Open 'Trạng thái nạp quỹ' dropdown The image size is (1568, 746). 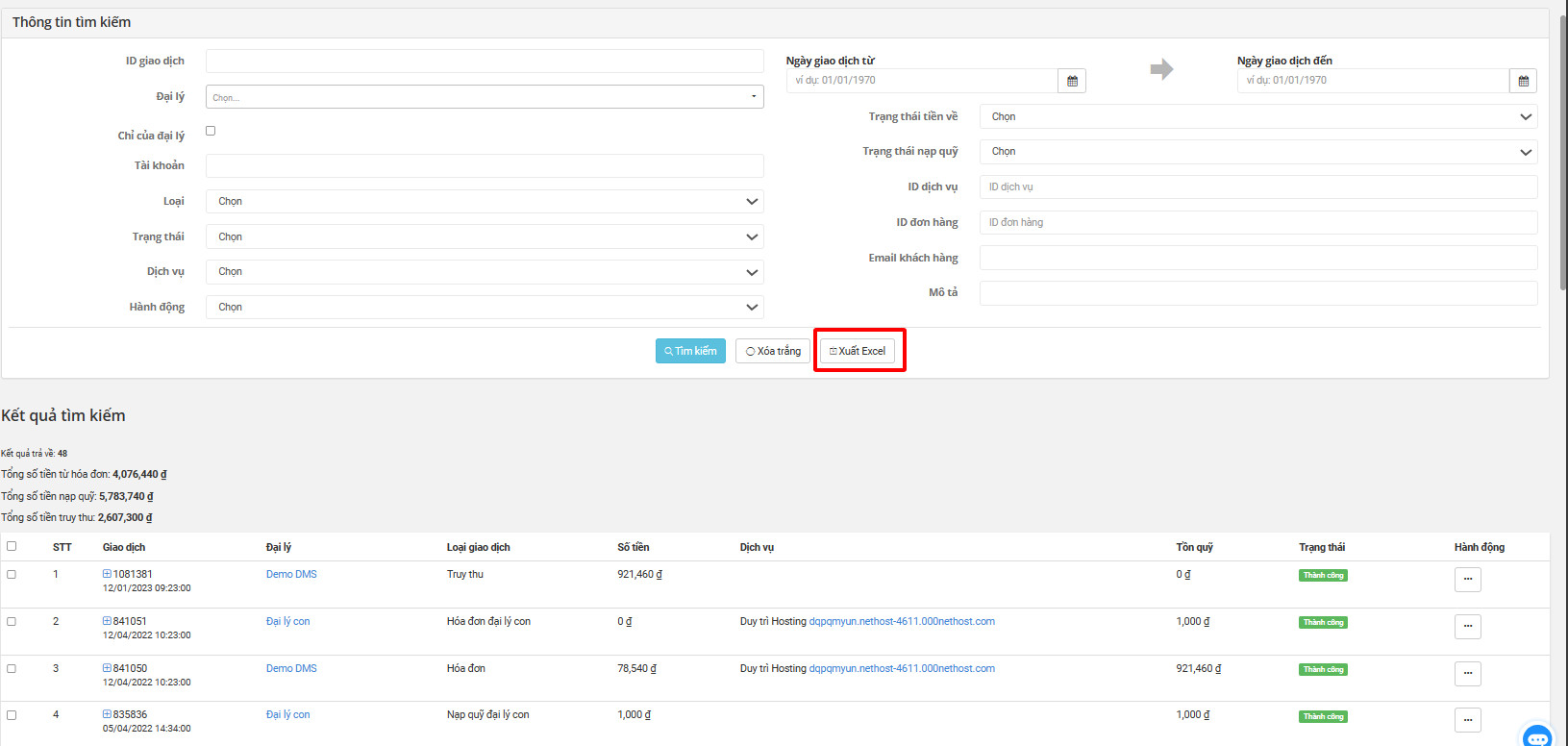tap(1258, 152)
